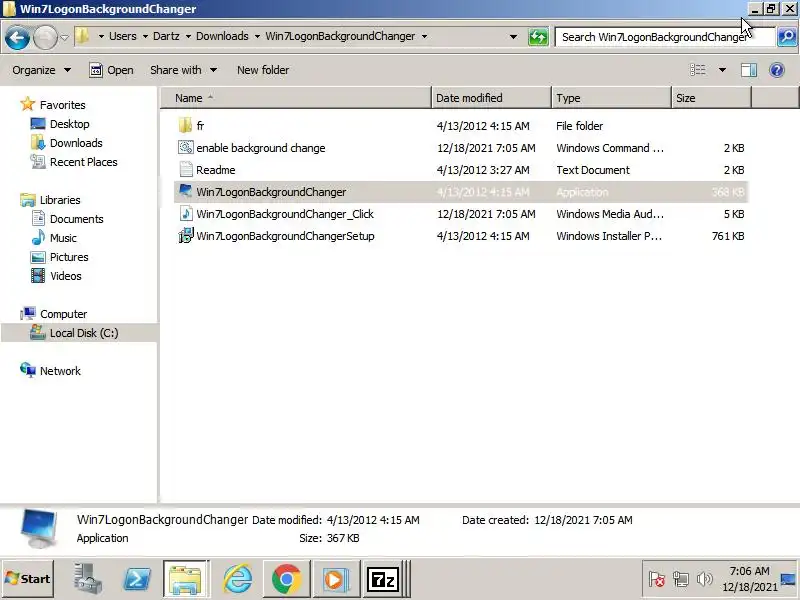
Task: Show the preview pane
Action: pyautogui.click(x=748, y=70)
